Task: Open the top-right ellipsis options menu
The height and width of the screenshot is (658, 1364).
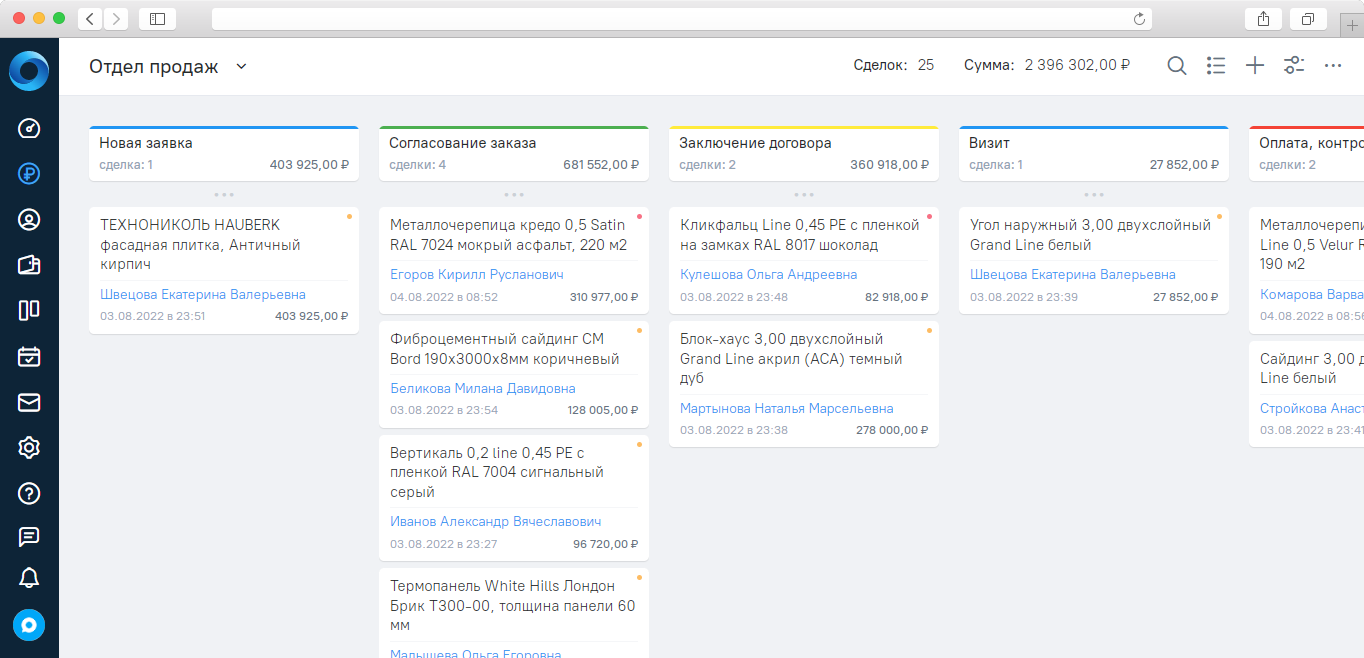Action: click(1333, 65)
